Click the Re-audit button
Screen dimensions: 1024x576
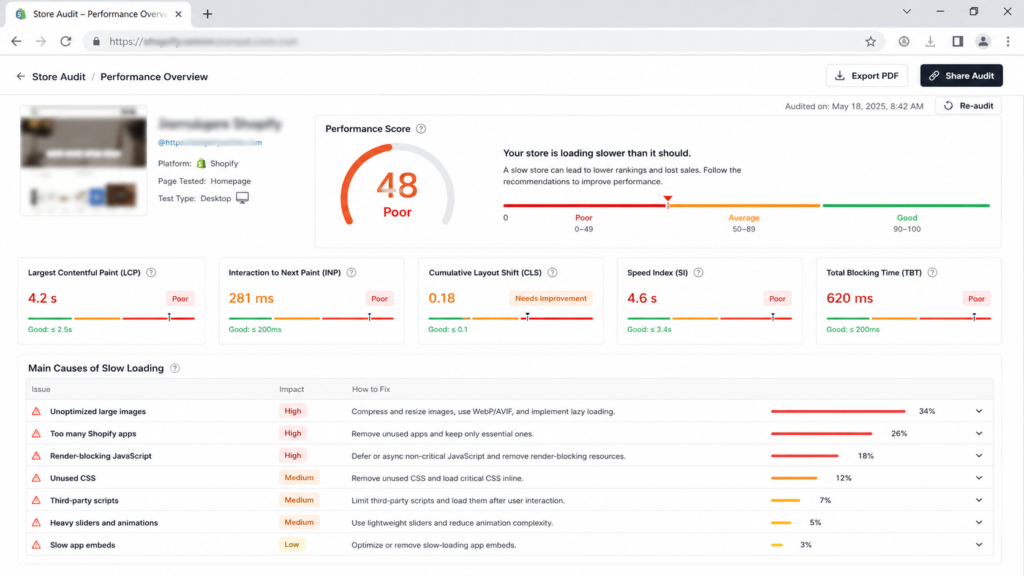pos(968,106)
